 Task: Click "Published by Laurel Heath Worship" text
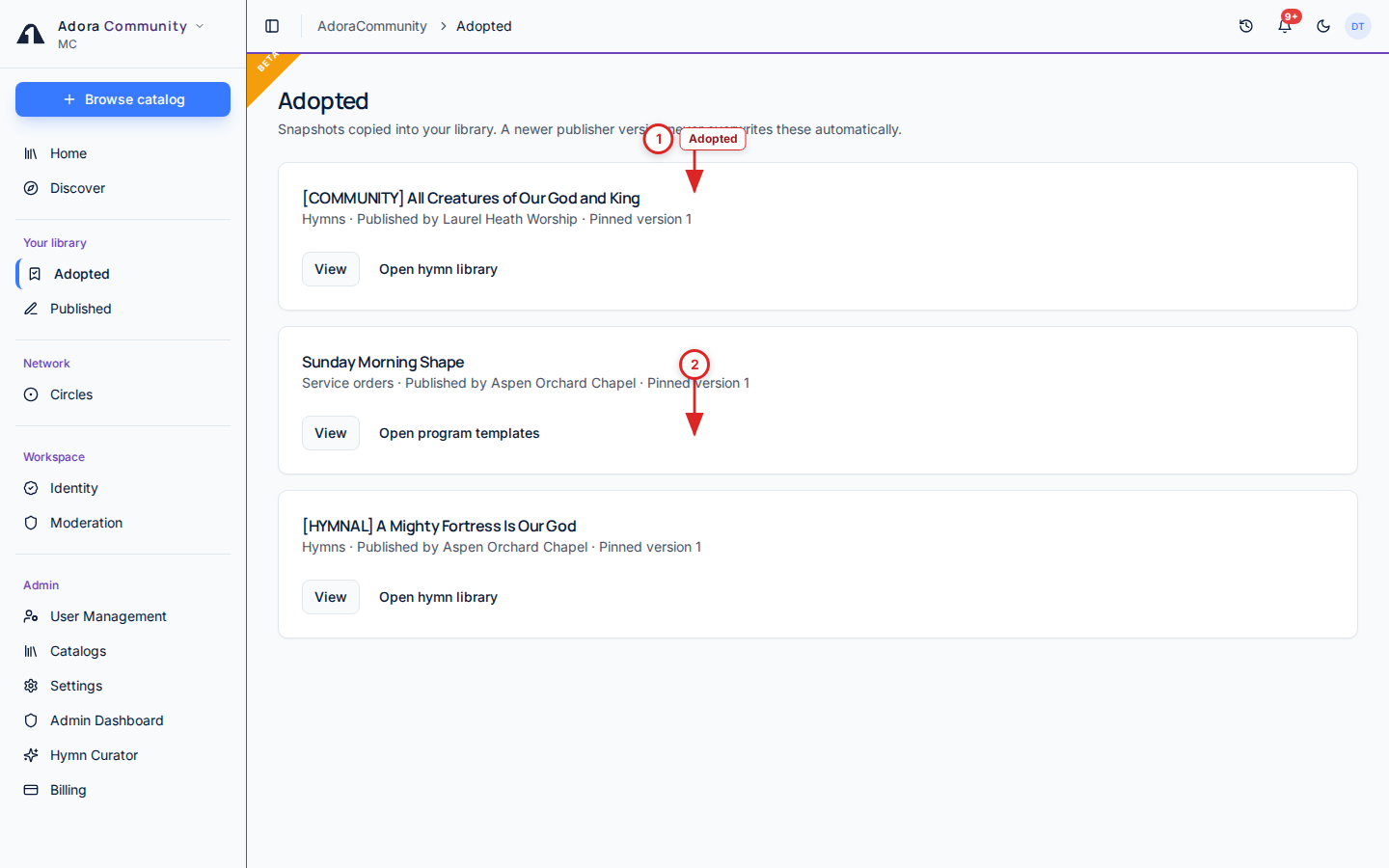tap(467, 219)
